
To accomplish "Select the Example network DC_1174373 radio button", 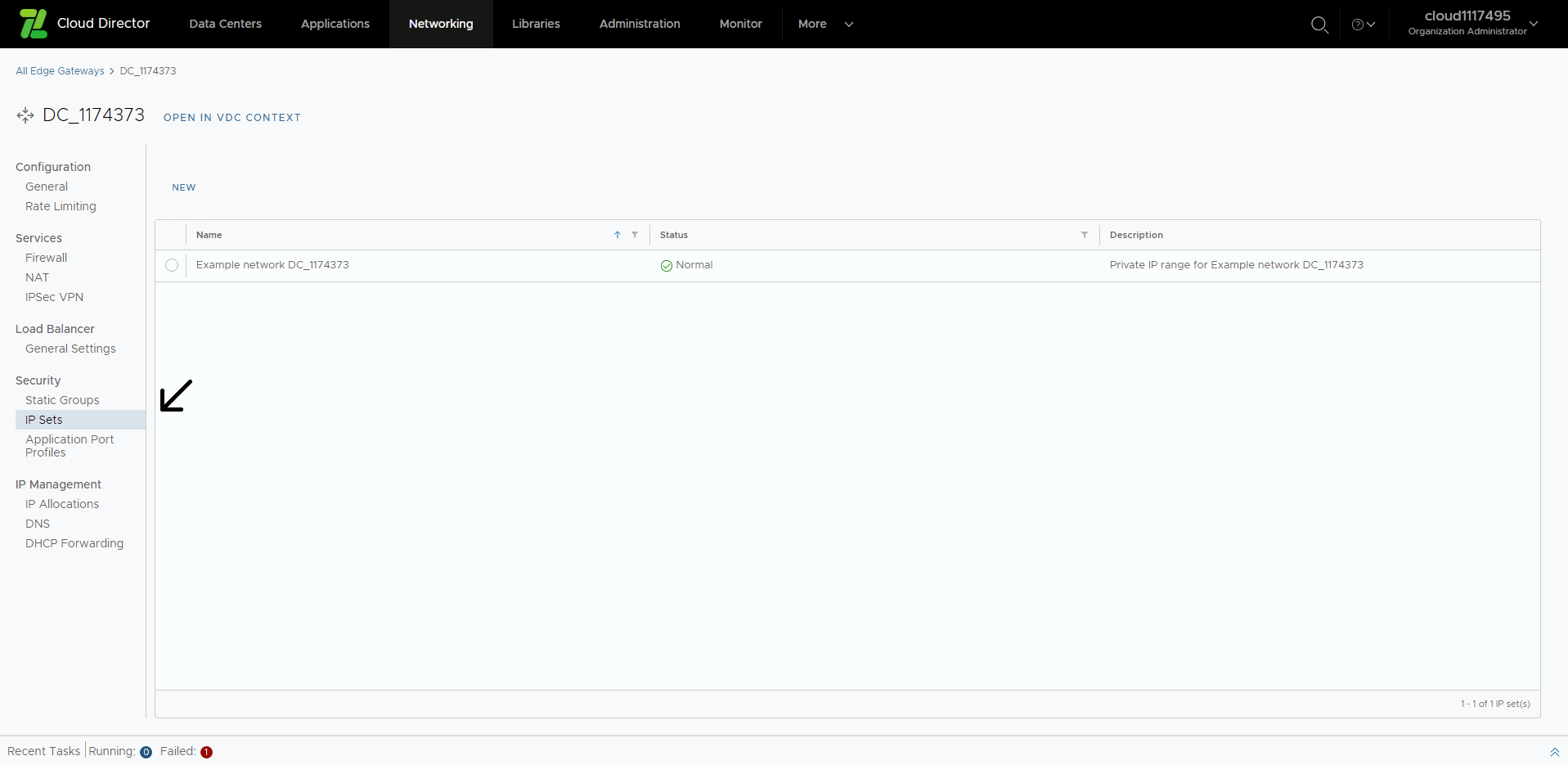I will [172, 265].
